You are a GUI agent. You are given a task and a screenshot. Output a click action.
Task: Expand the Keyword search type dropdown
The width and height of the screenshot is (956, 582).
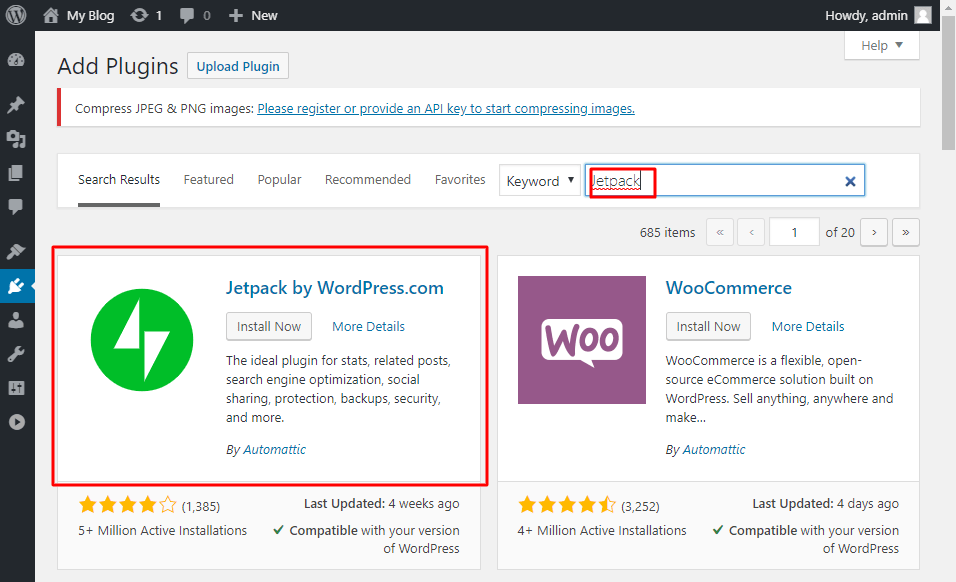pos(539,180)
